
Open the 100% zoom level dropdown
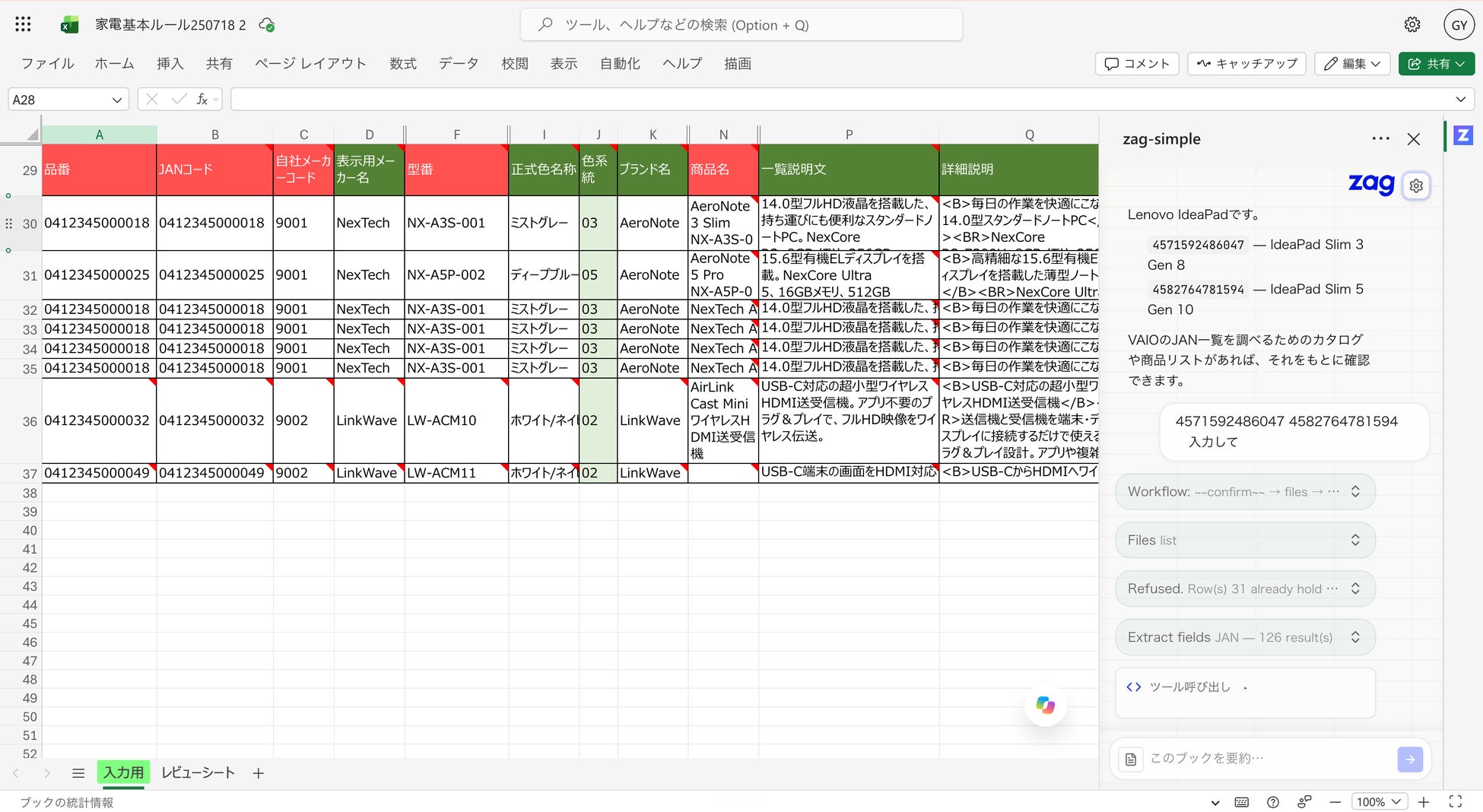[1378, 802]
